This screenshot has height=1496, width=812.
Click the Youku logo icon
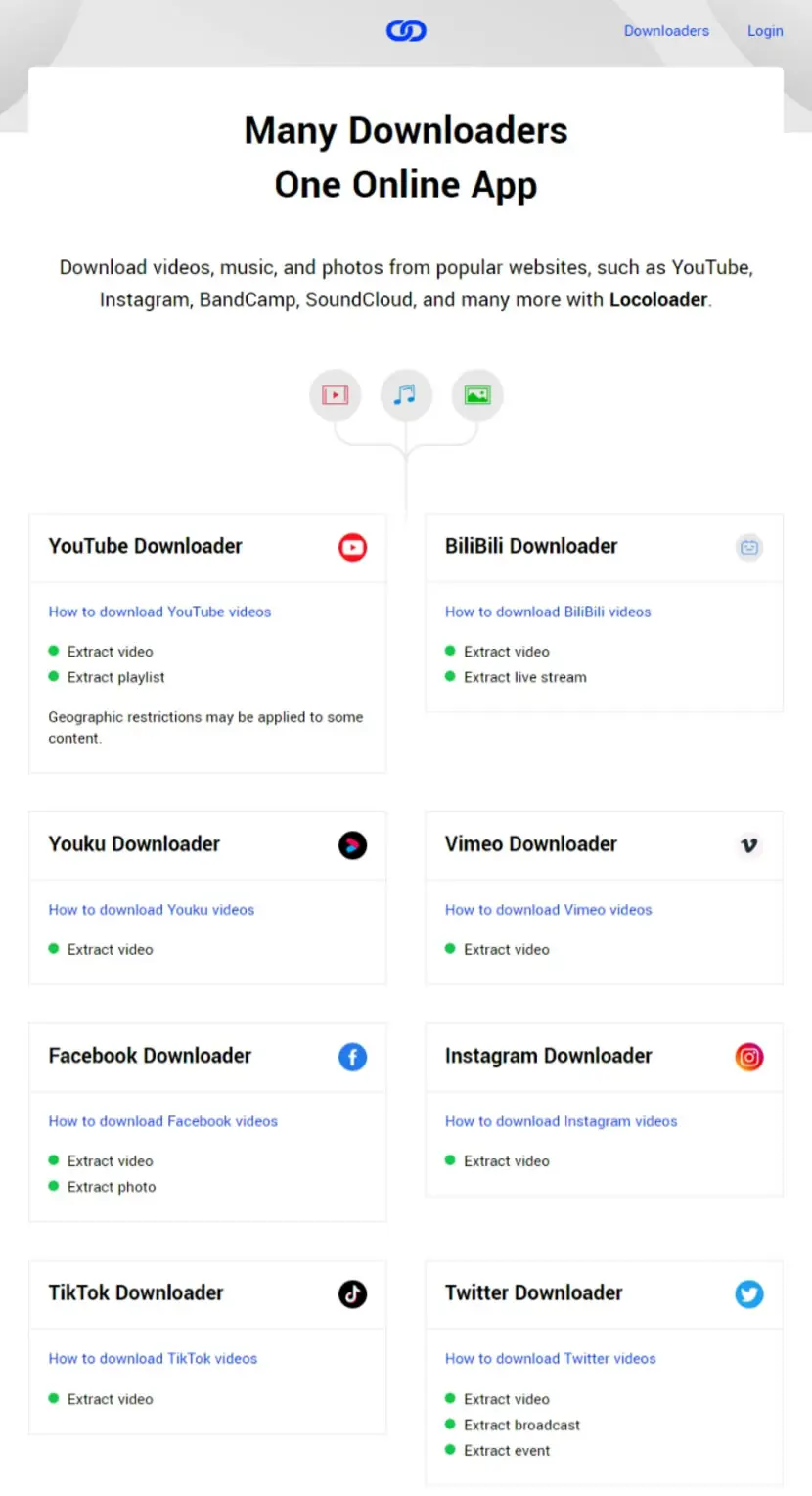pyautogui.click(x=353, y=845)
